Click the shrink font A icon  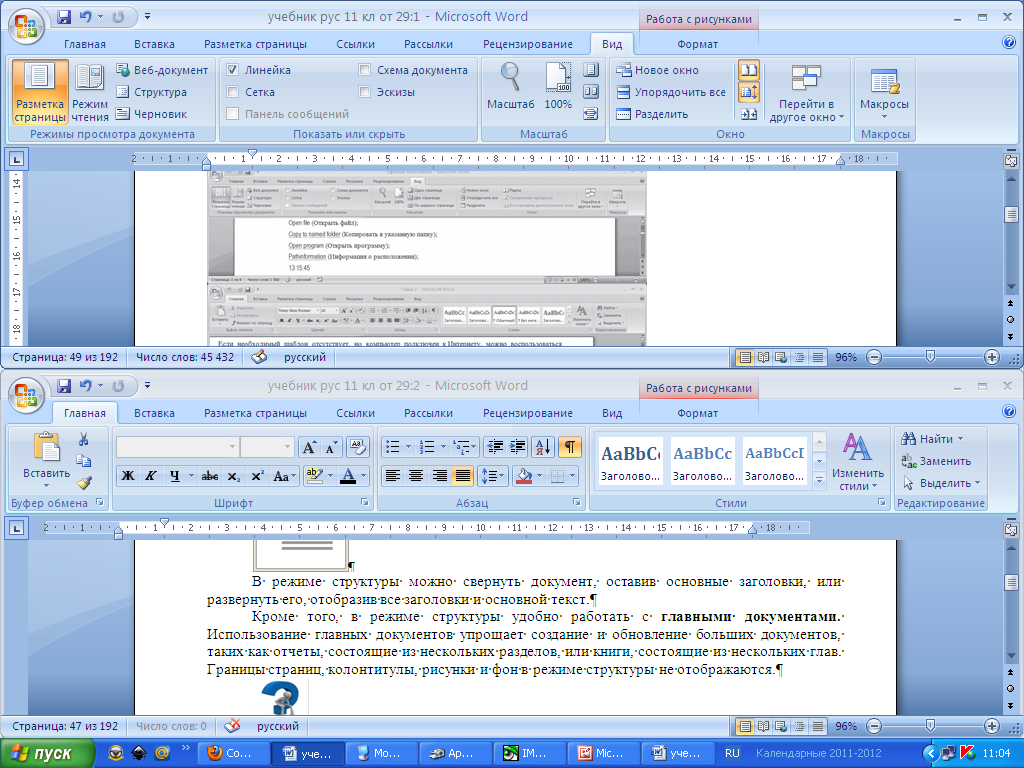click(332, 447)
